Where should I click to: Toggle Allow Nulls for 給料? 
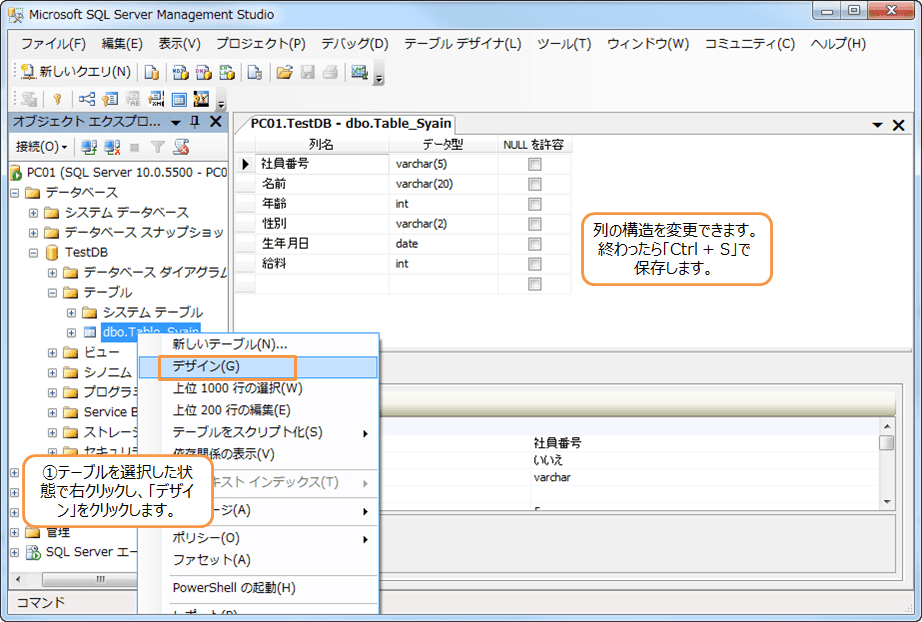[x=535, y=264]
